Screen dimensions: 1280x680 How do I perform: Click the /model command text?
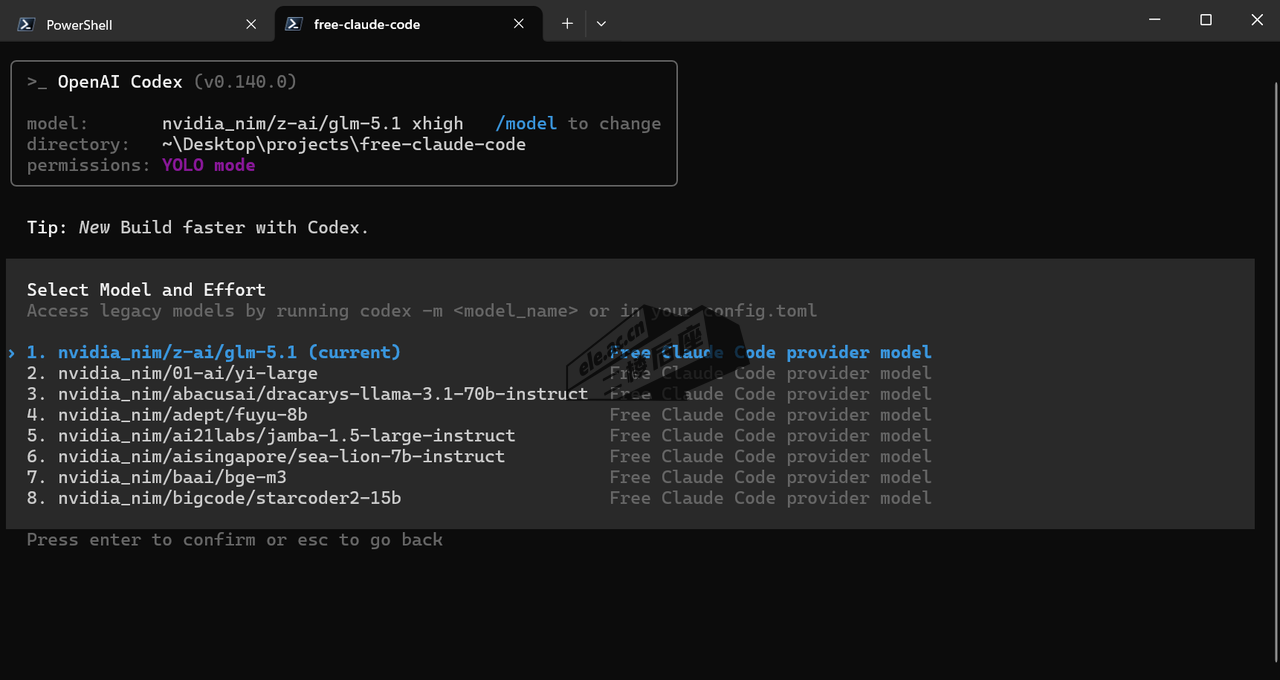coord(526,124)
